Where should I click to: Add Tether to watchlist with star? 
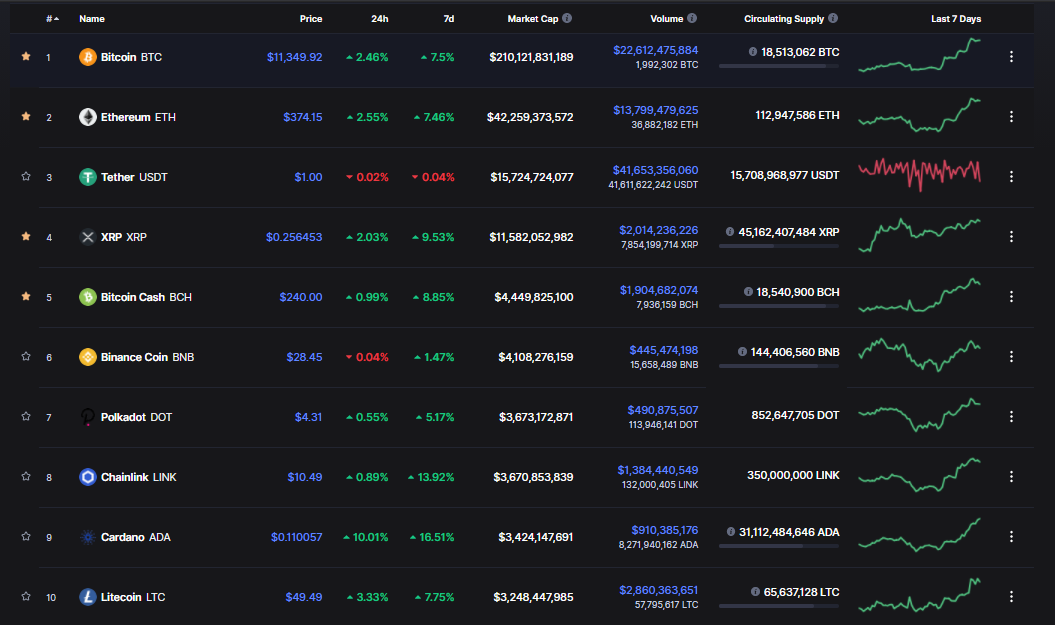point(26,176)
